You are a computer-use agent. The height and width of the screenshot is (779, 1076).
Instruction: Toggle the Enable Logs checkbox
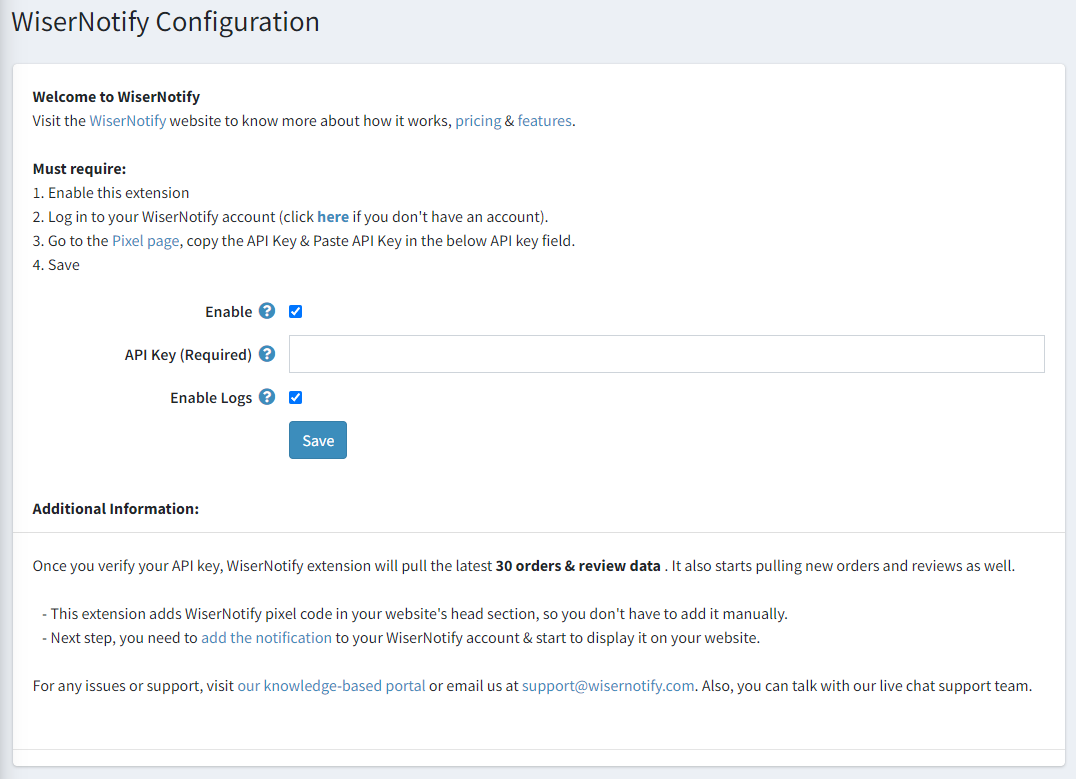coord(296,397)
